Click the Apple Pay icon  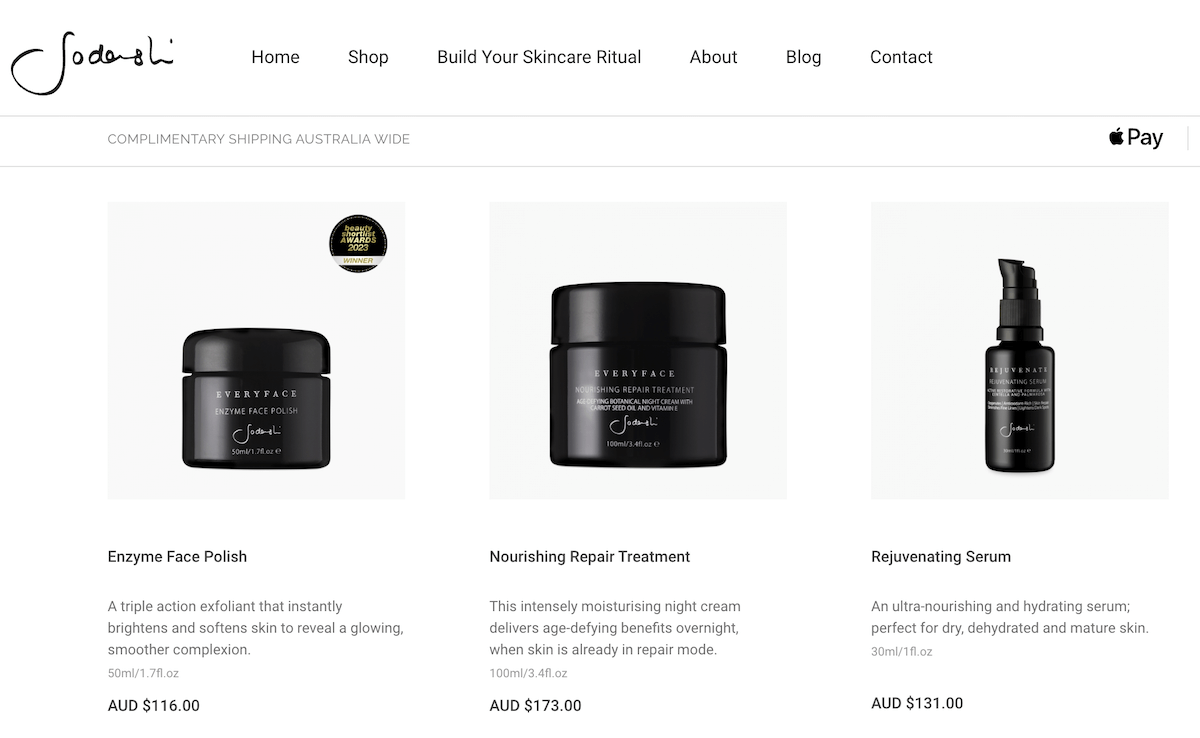[1136, 138]
